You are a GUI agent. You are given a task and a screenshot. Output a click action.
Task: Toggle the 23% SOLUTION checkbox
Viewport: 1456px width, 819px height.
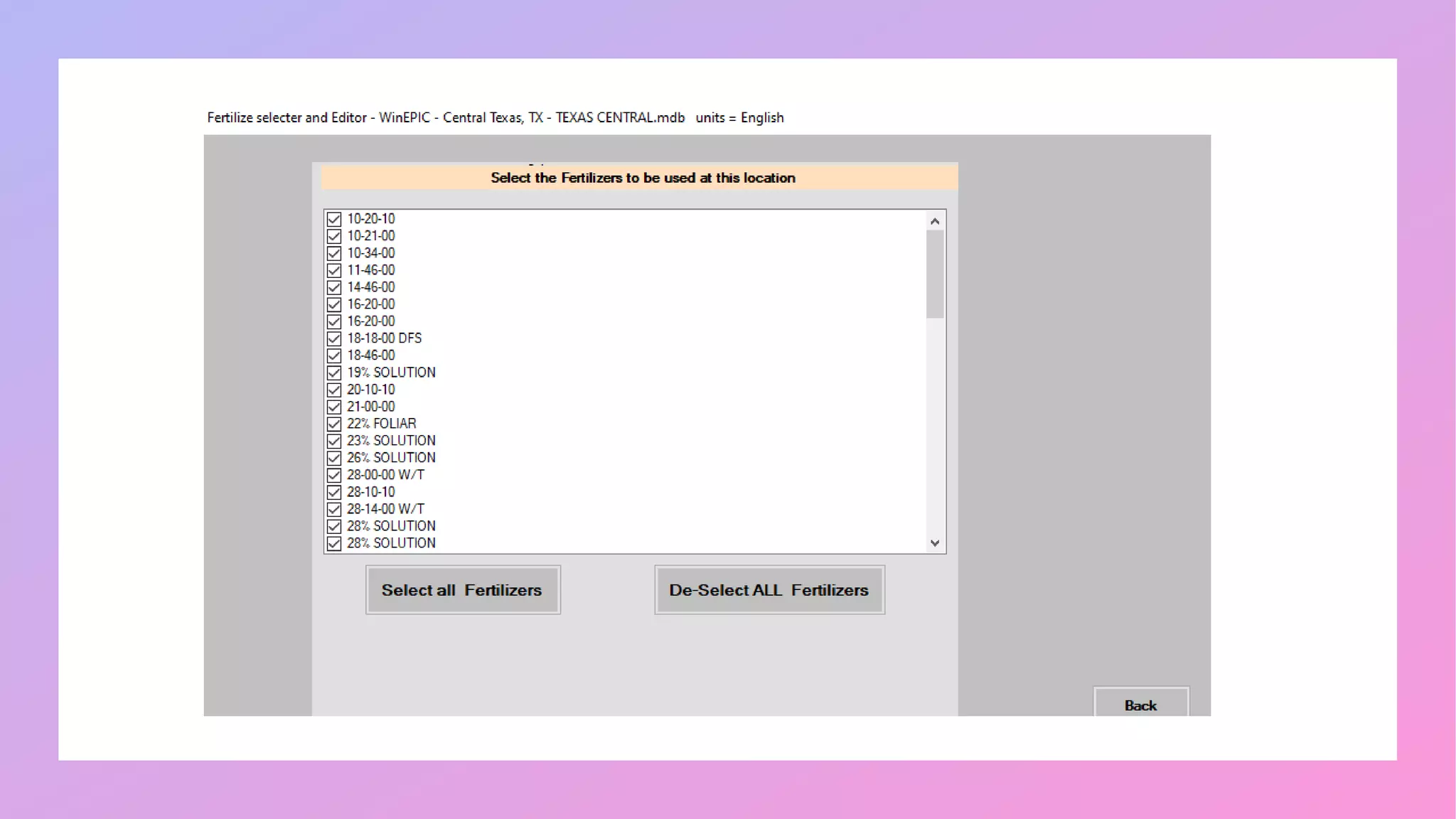334,441
